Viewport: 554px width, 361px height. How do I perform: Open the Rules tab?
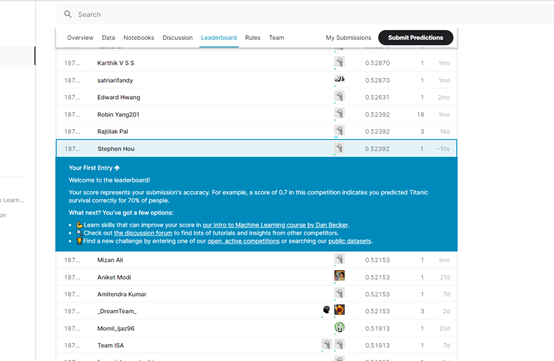click(253, 37)
